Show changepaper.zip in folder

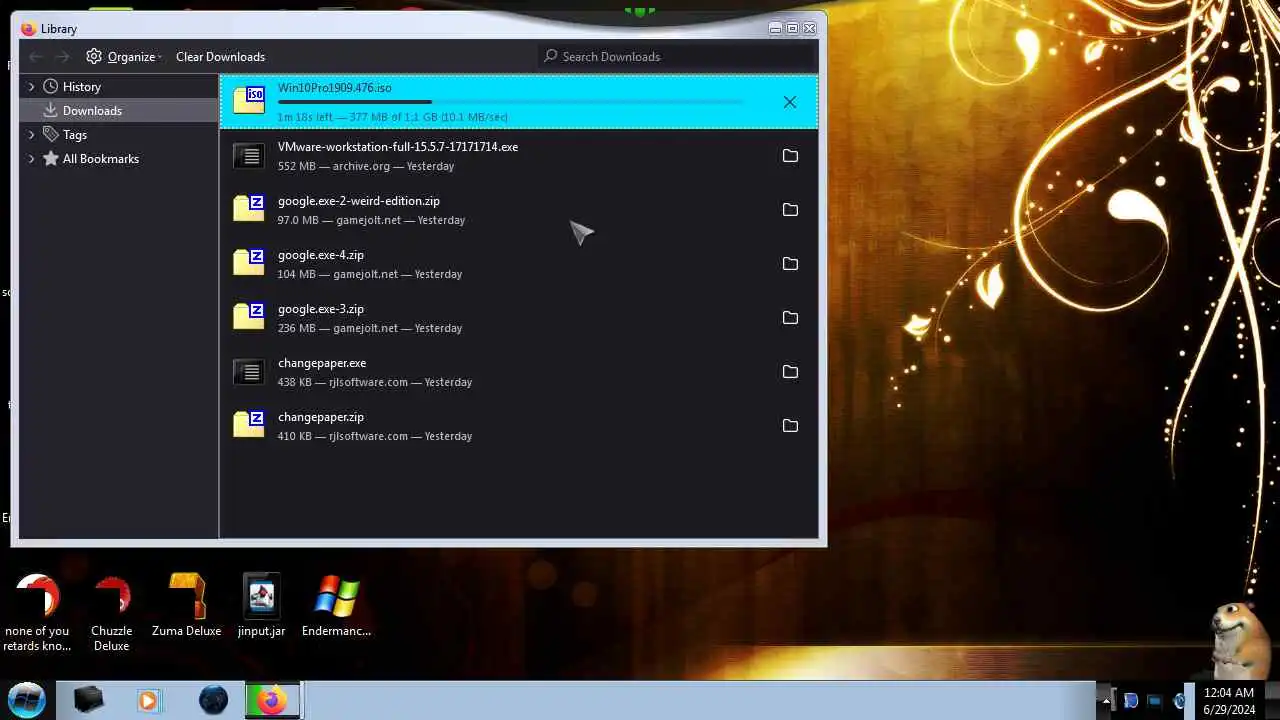pyautogui.click(x=790, y=426)
